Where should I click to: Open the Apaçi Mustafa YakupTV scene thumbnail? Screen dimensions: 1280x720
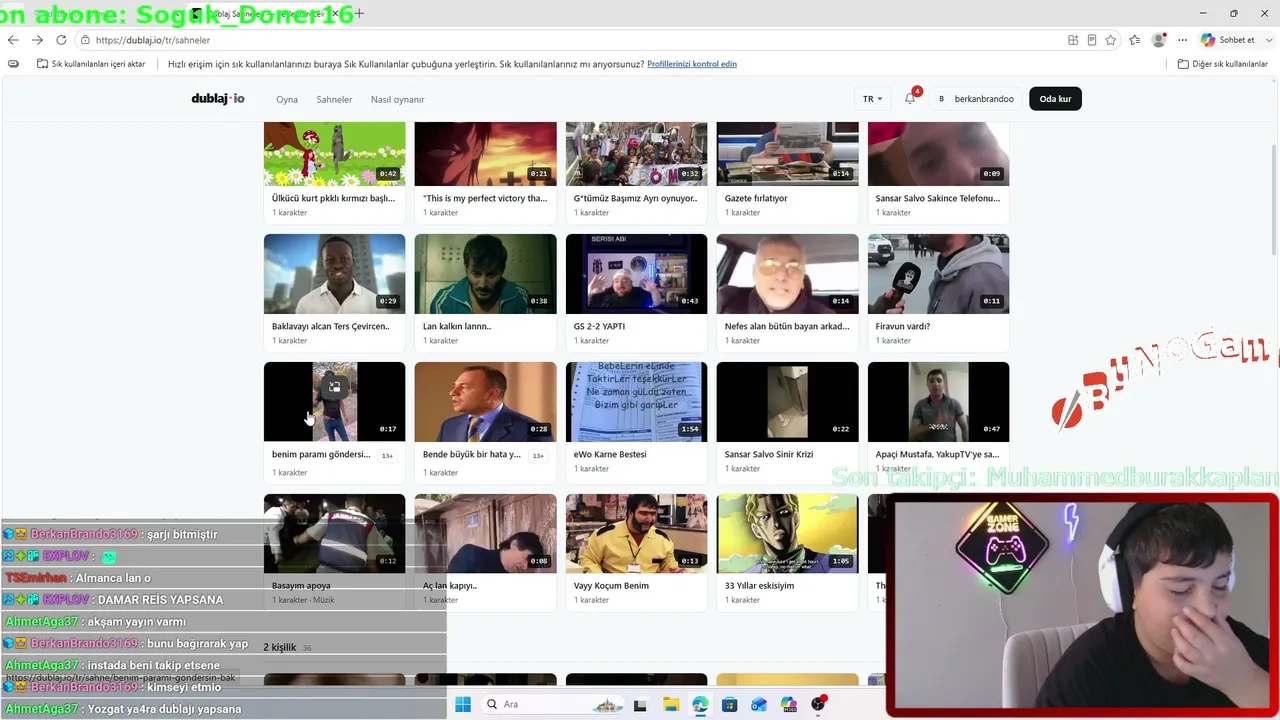point(938,402)
